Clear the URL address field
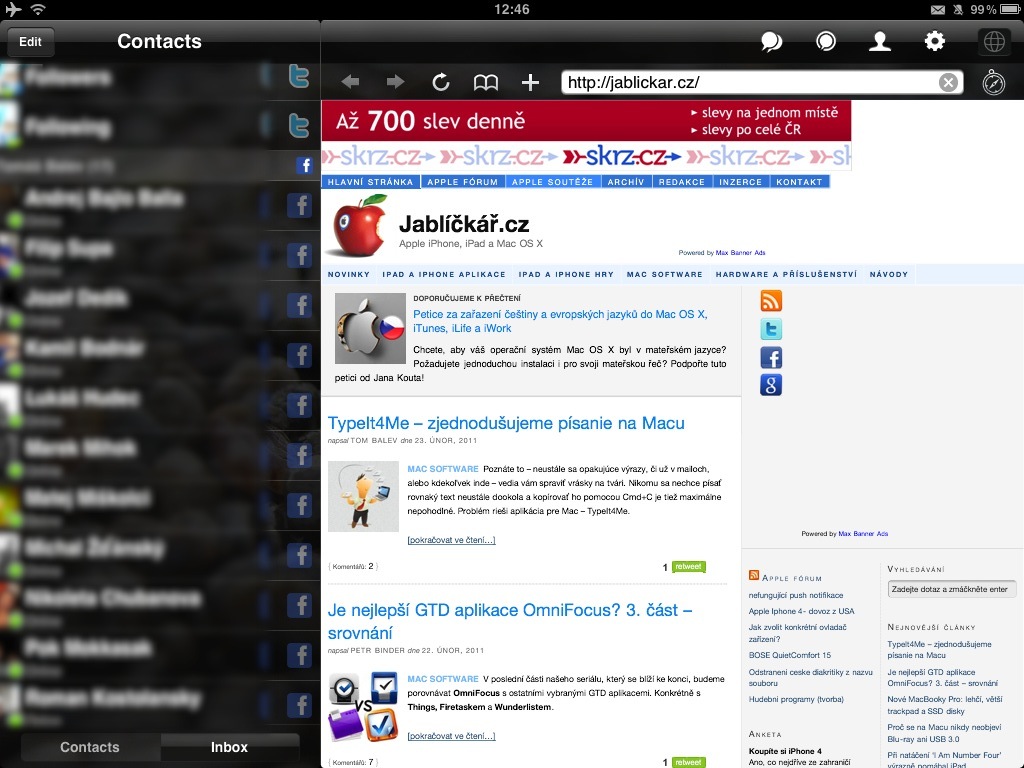The image size is (1024, 768). point(947,83)
